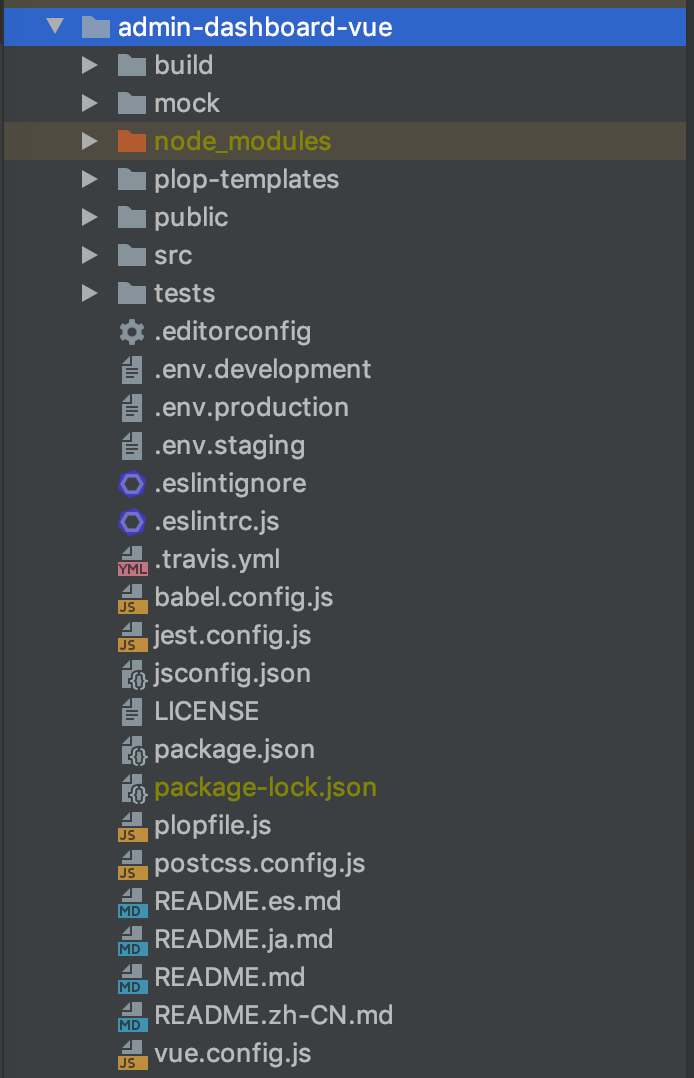The width and height of the screenshot is (694, 1078).
Task: Expand the plop-templates folder arrow
Action: [x=90, y=180]
